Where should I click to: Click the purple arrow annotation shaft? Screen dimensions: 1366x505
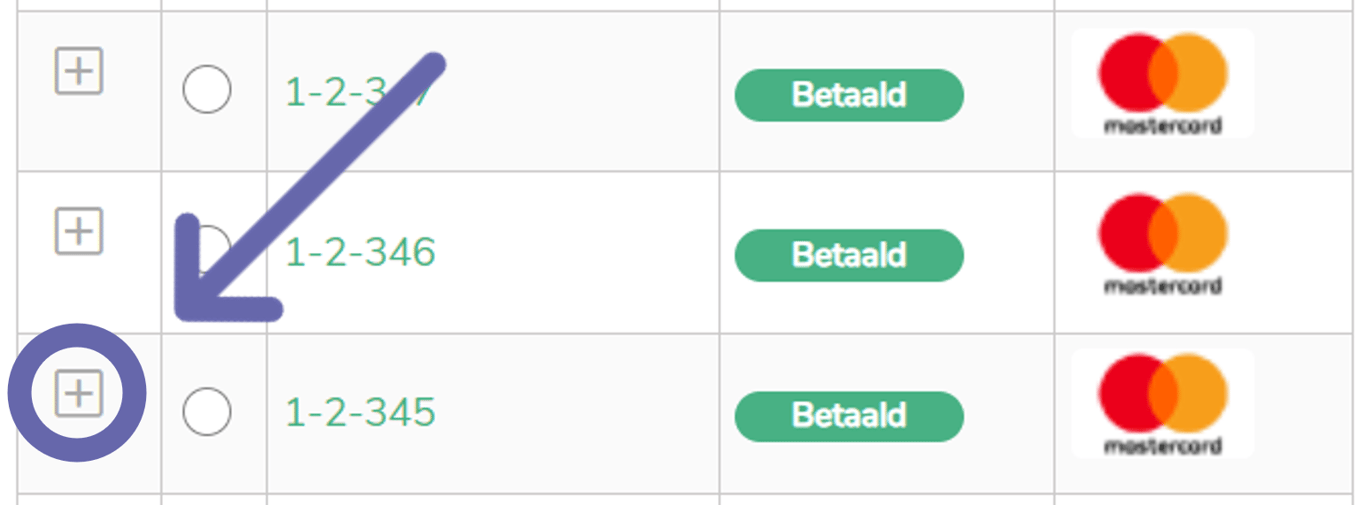[x=320, y=180]
